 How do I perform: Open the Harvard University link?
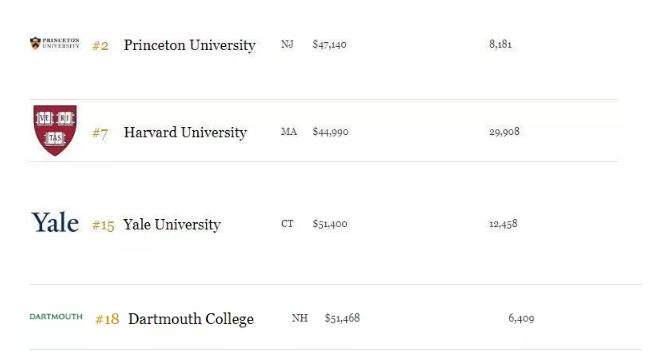click(185, 132)
